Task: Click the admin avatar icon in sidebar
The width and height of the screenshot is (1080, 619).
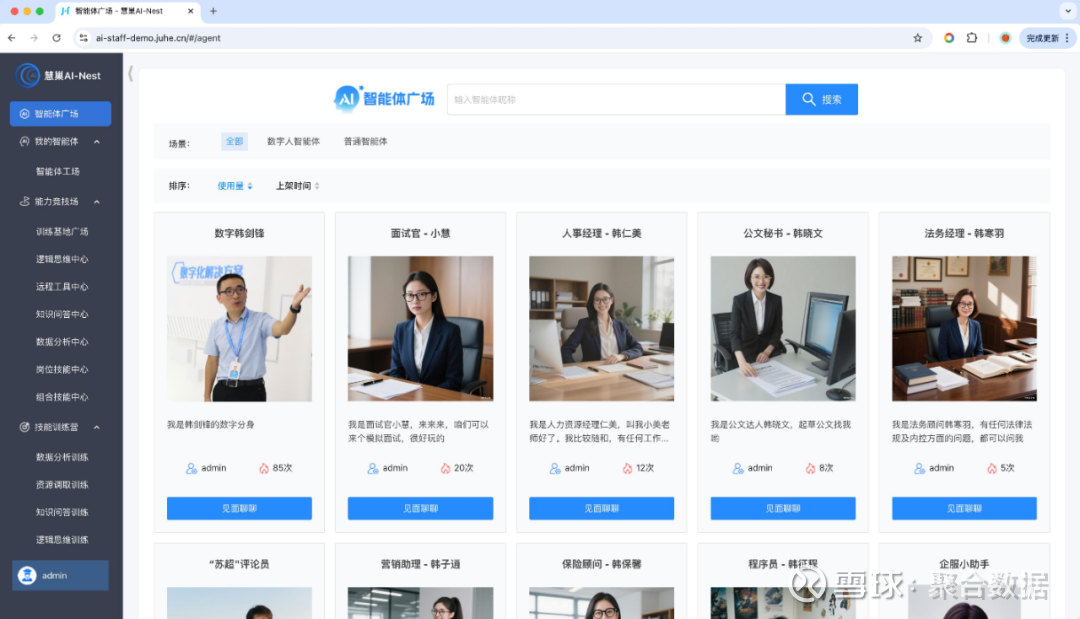Action: [x=27, y=575]
